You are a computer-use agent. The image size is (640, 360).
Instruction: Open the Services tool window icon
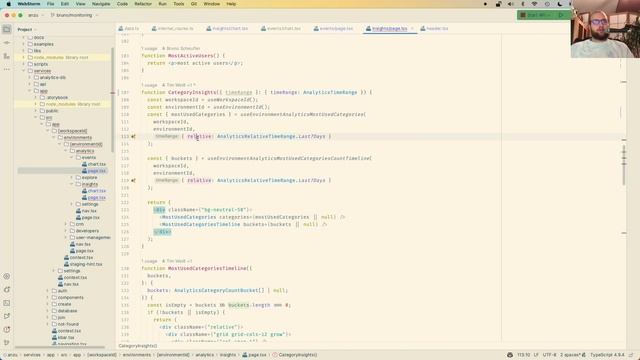coord(7,276)
